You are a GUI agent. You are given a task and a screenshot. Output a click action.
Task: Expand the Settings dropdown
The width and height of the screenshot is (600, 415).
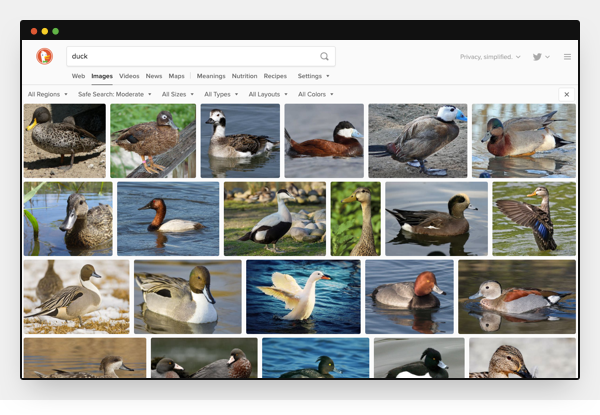click(313, 76)
